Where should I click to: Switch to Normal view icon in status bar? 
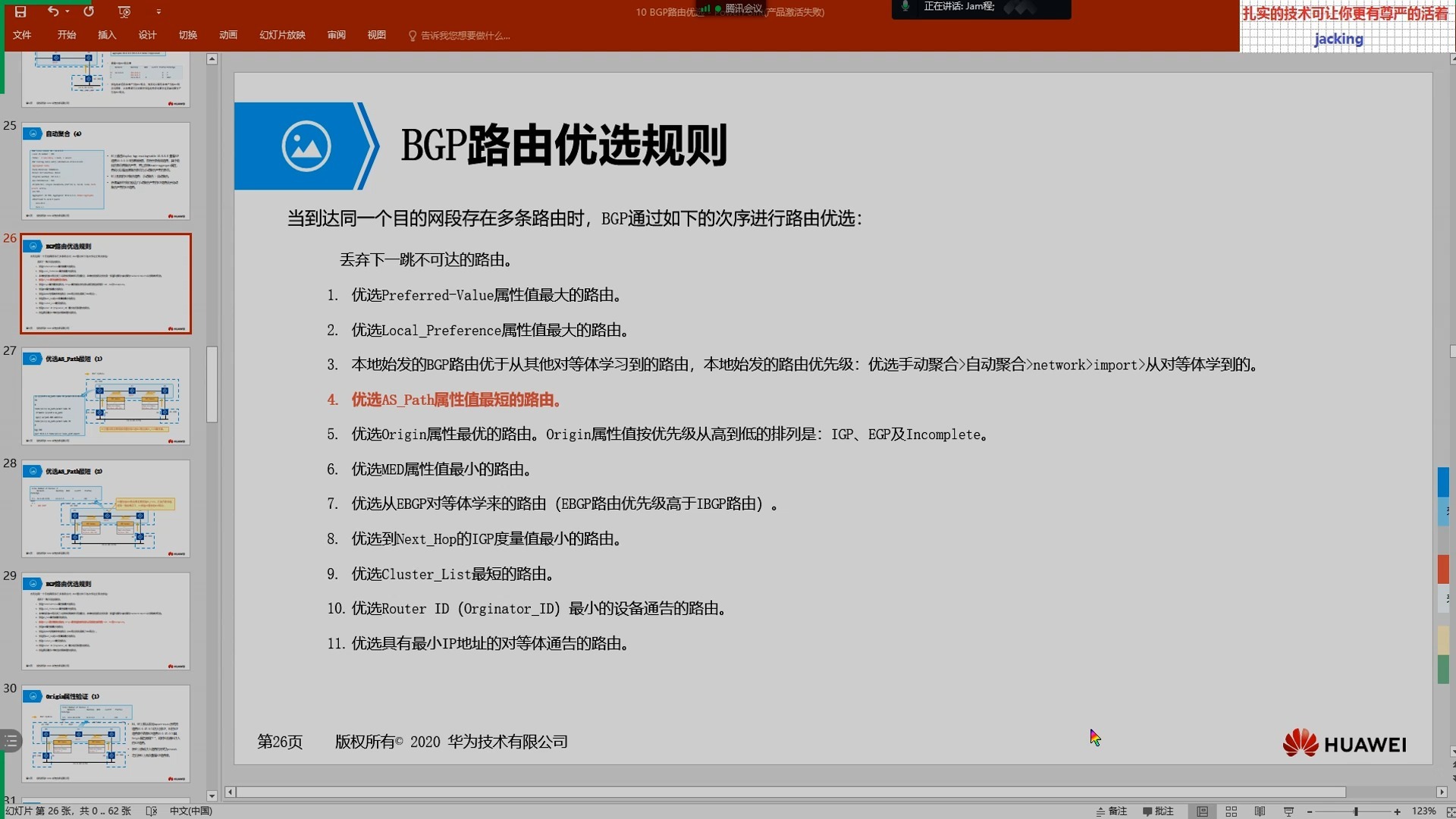(x=1203, y=811)
